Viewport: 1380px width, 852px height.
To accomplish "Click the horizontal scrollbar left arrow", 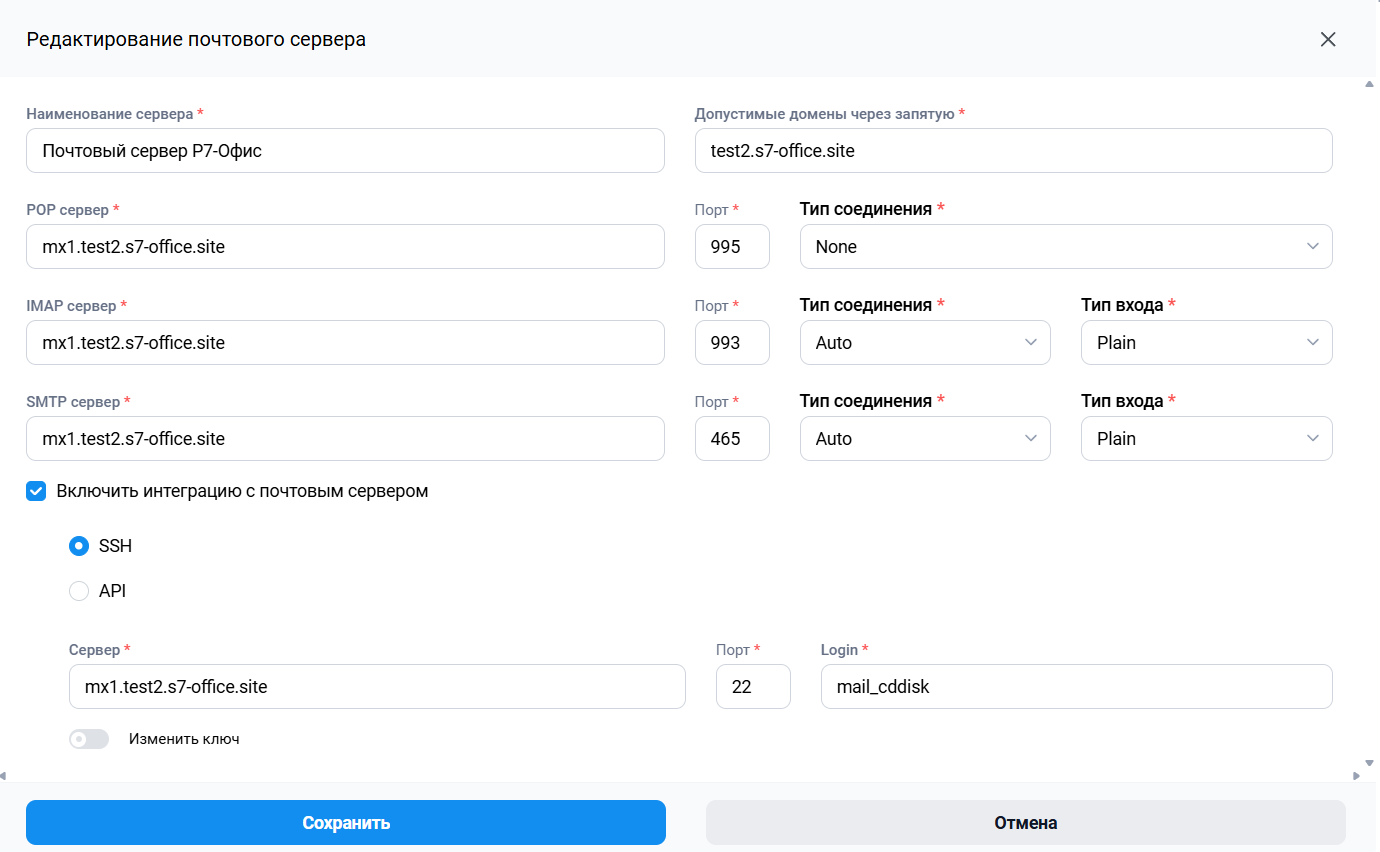I will (x=3, y=775).
